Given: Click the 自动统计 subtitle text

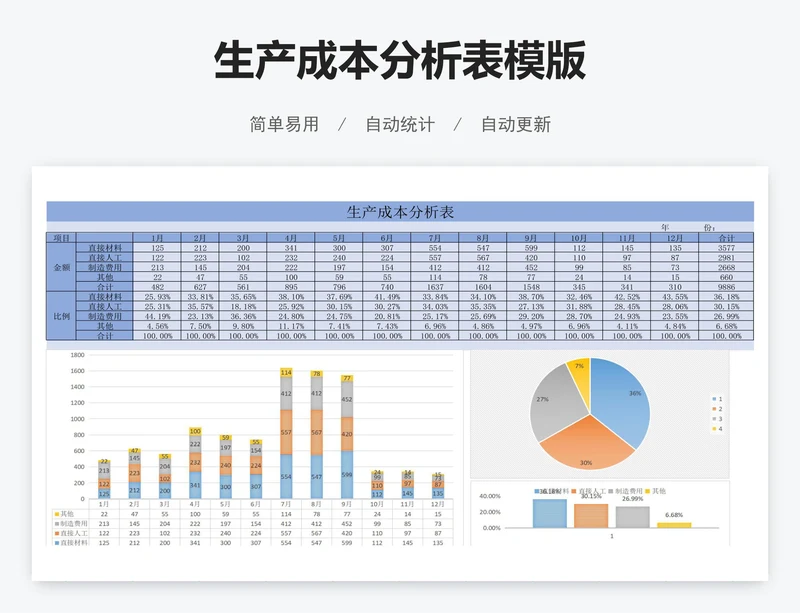Looking at the screenshot, I should [x=400, y=124].
